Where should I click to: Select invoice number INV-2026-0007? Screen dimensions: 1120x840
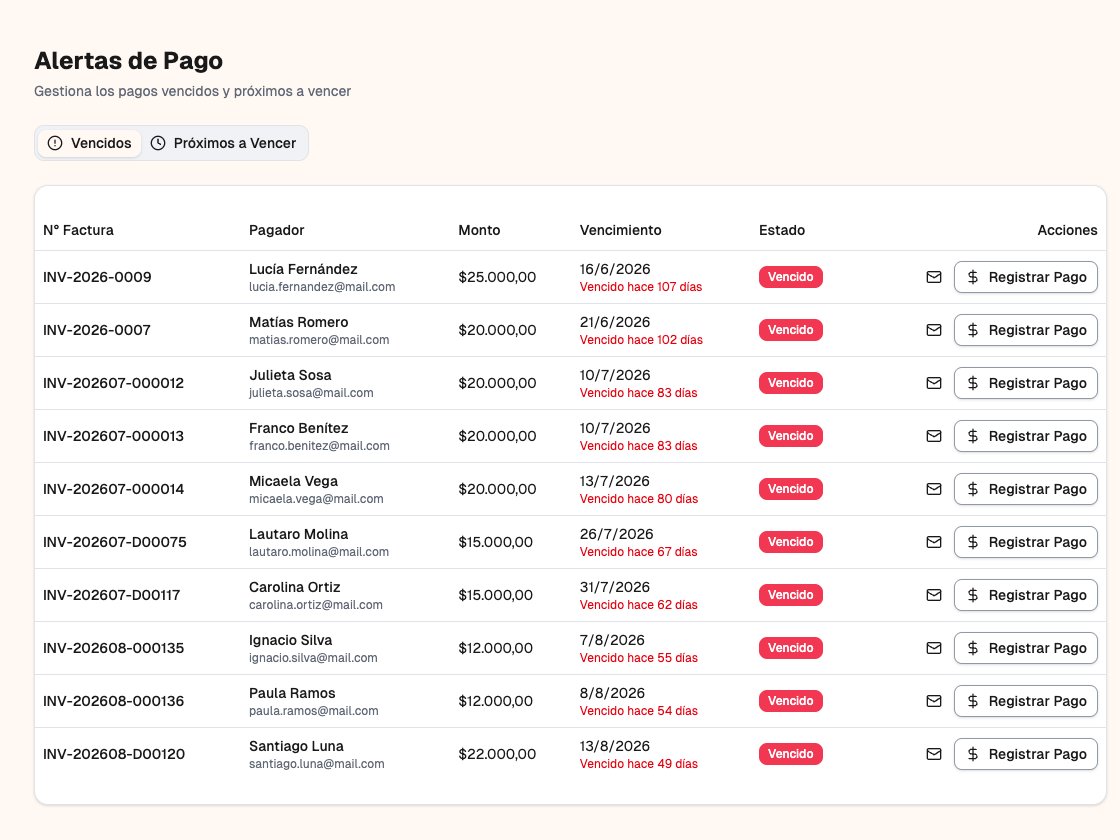[x=96, y=330]
